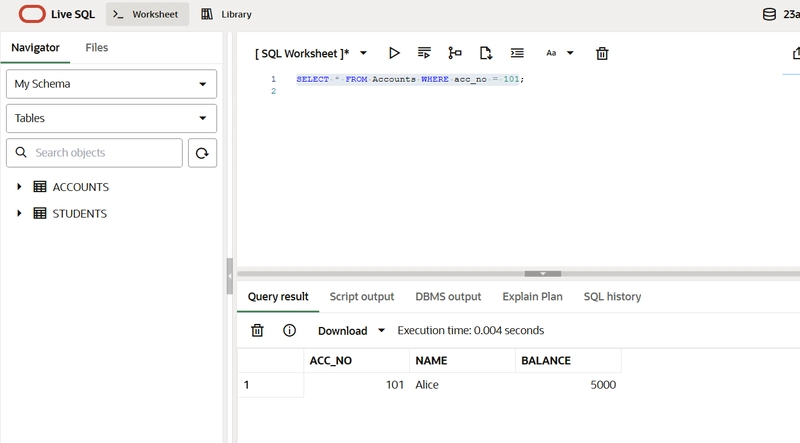800x443 pixels.
Task: Open the My Schema dropdown
Action: pyautogui.click(x=111, y=84)
